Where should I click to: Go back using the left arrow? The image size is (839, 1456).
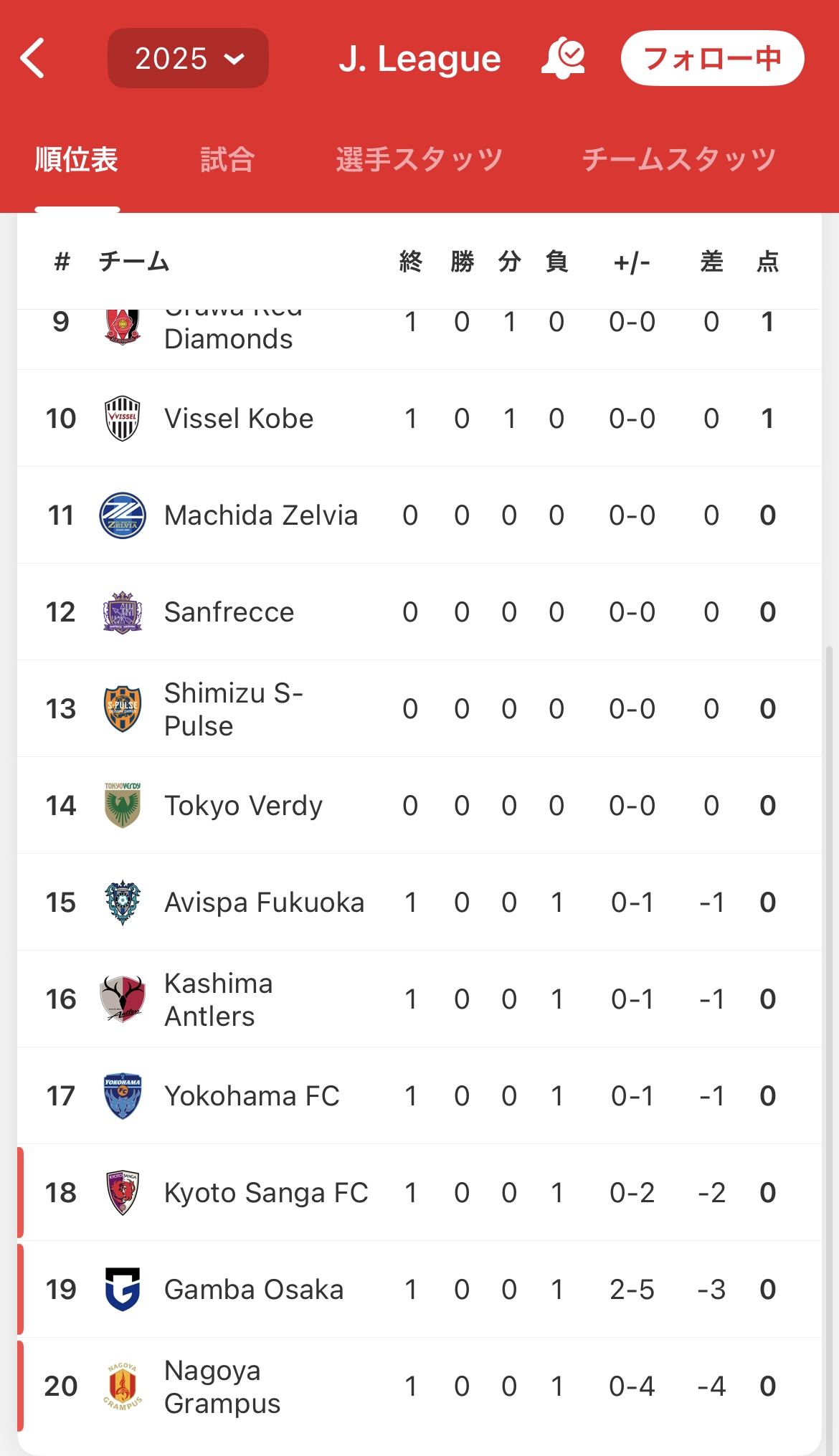33,58
